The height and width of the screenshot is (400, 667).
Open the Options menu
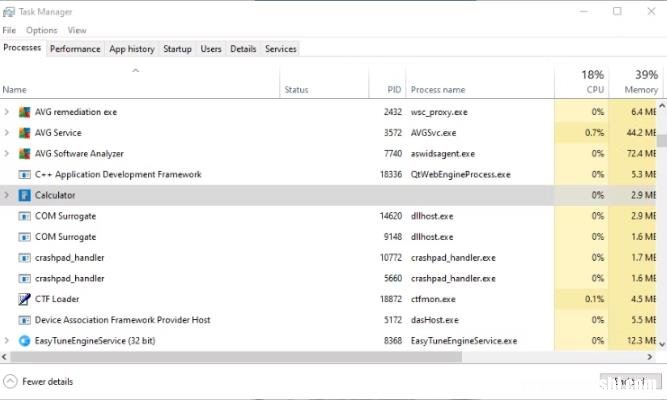(41, 30)
